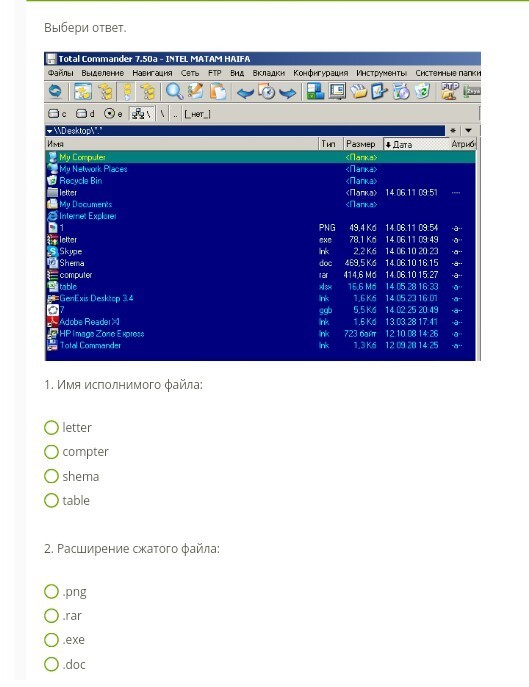Click the Размер column header
Image resolution: width=529 pixels, height=687 pixels.
[x=362, y=144]
